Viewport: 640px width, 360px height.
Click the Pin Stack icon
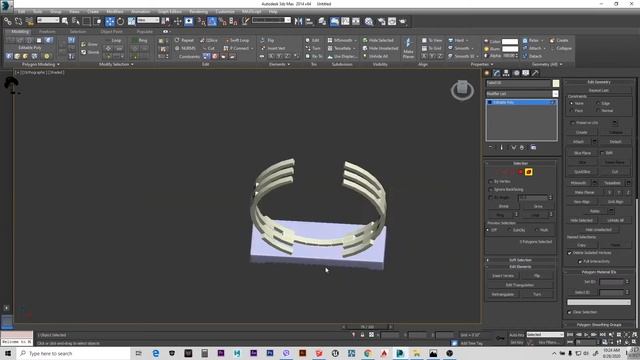point(491,147)
